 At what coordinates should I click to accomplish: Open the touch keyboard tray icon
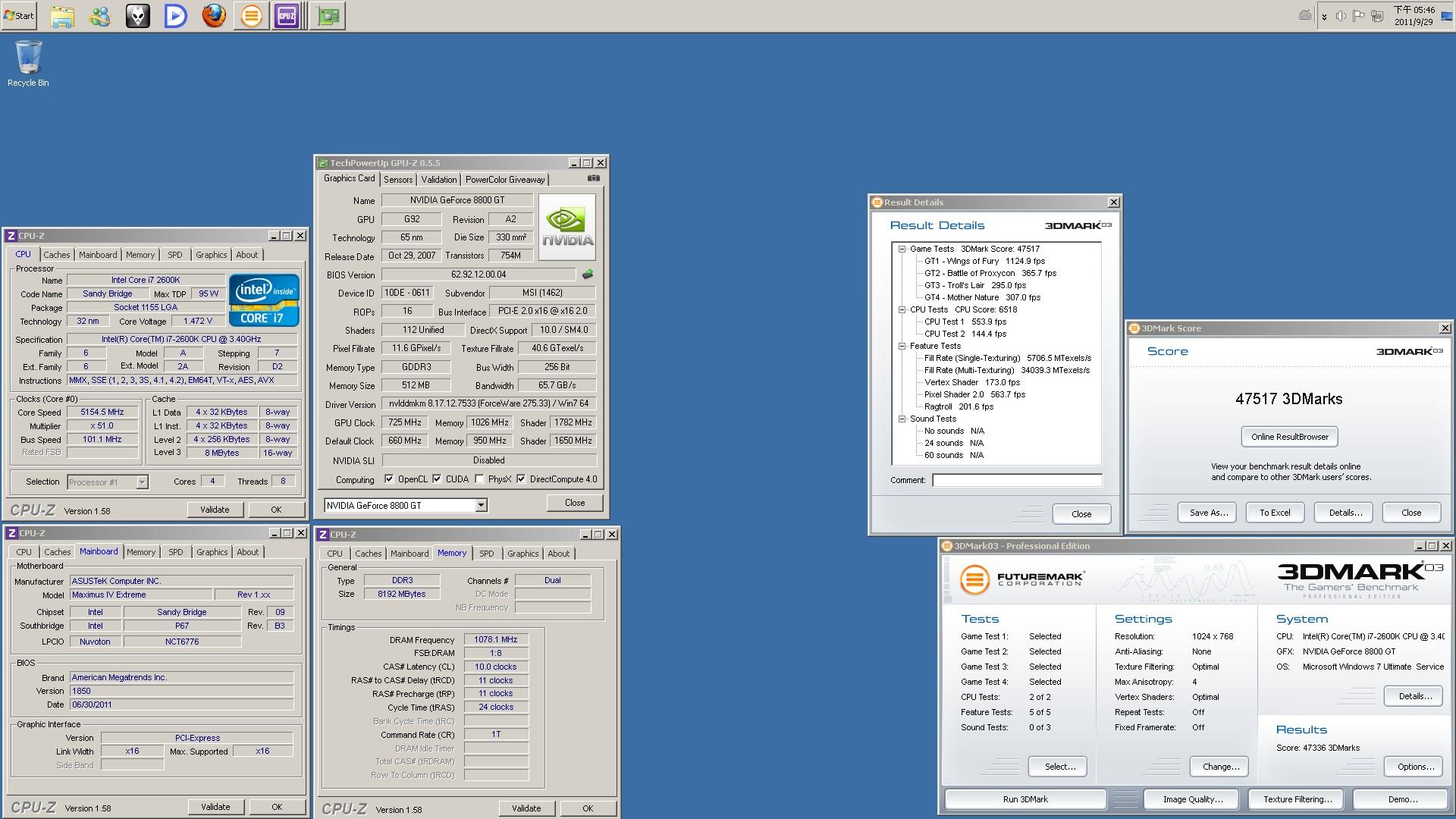point(1305,15)
